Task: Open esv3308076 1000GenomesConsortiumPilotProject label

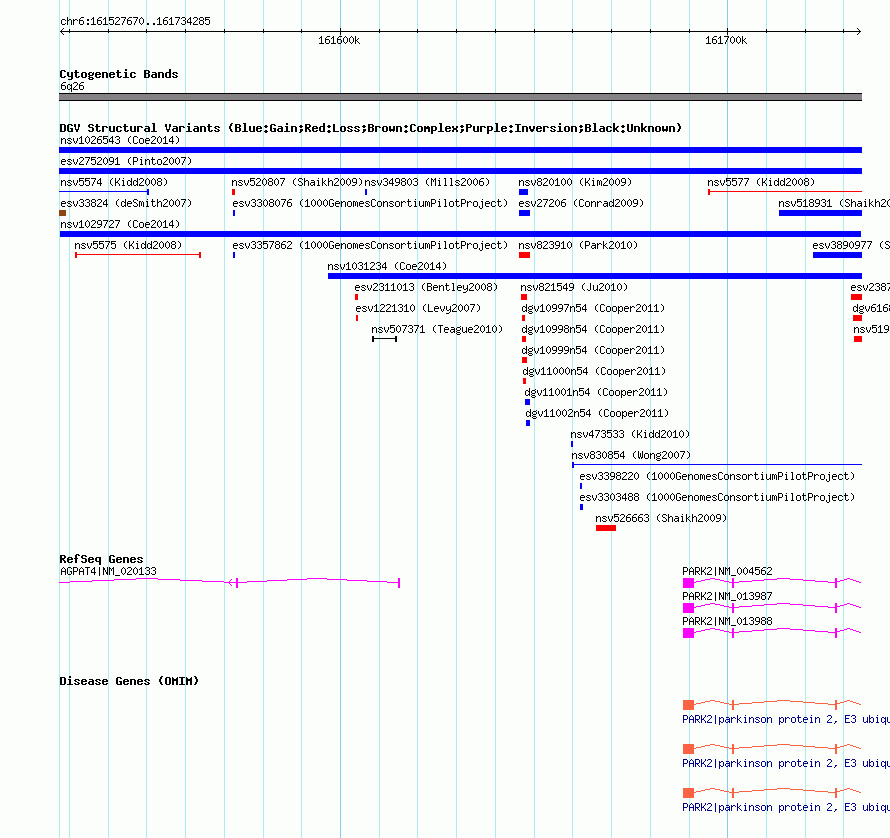Action: tap(370, 203)
